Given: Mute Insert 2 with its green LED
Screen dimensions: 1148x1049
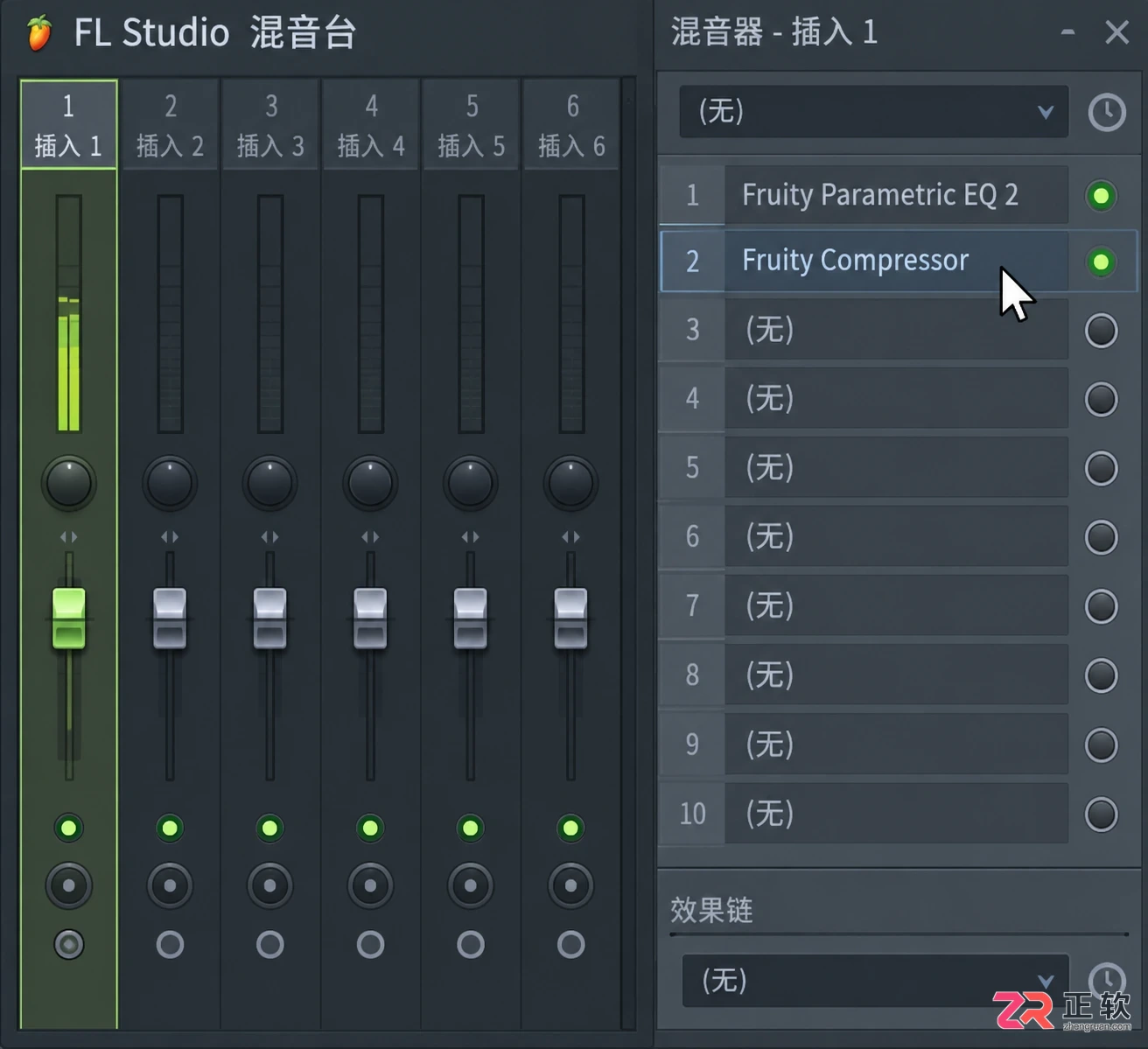Looking at the screenshot, I should 170,828.
